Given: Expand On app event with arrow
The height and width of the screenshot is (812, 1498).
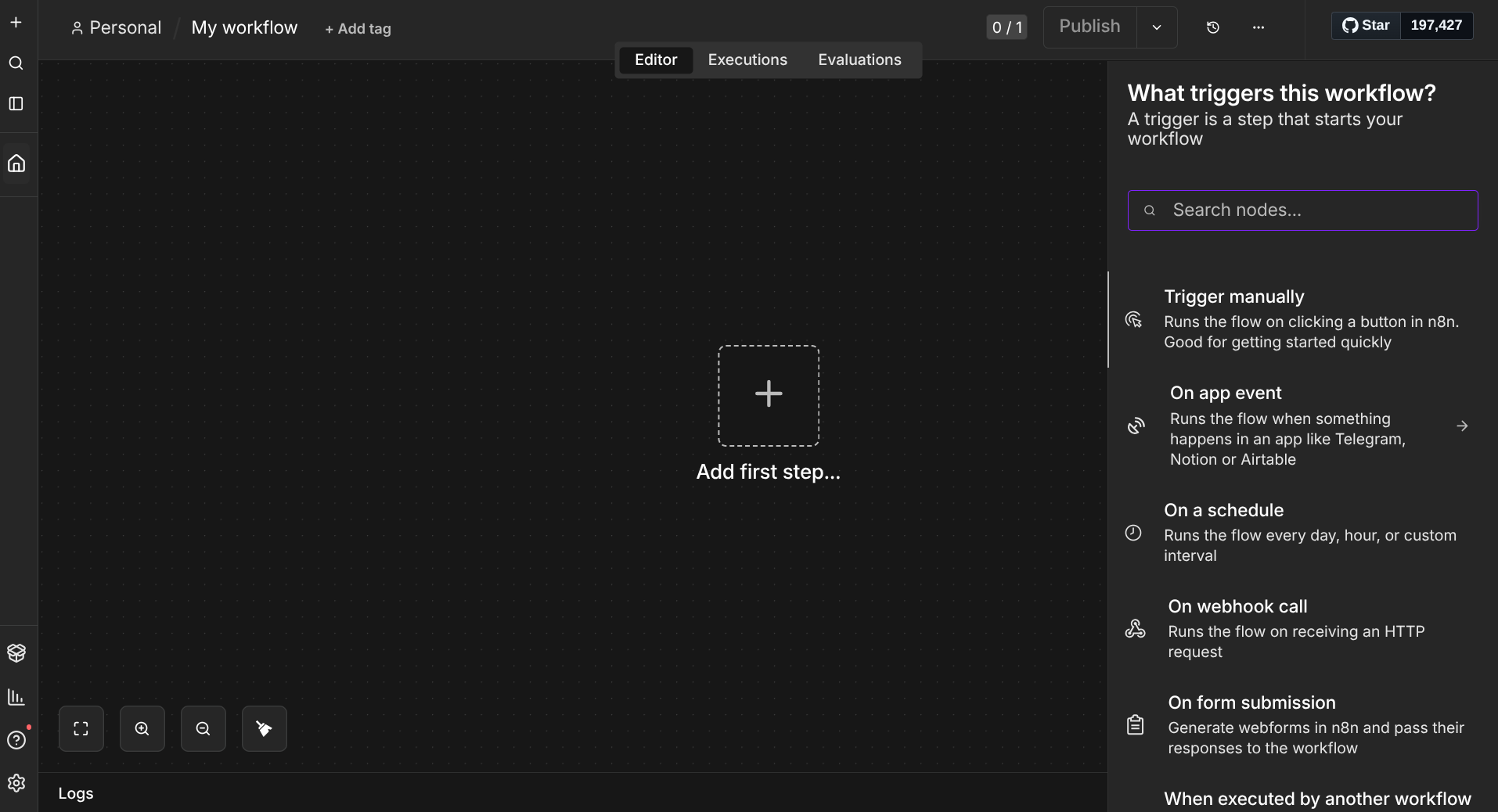Looking at the screenshot, I should click(1462, 426).
